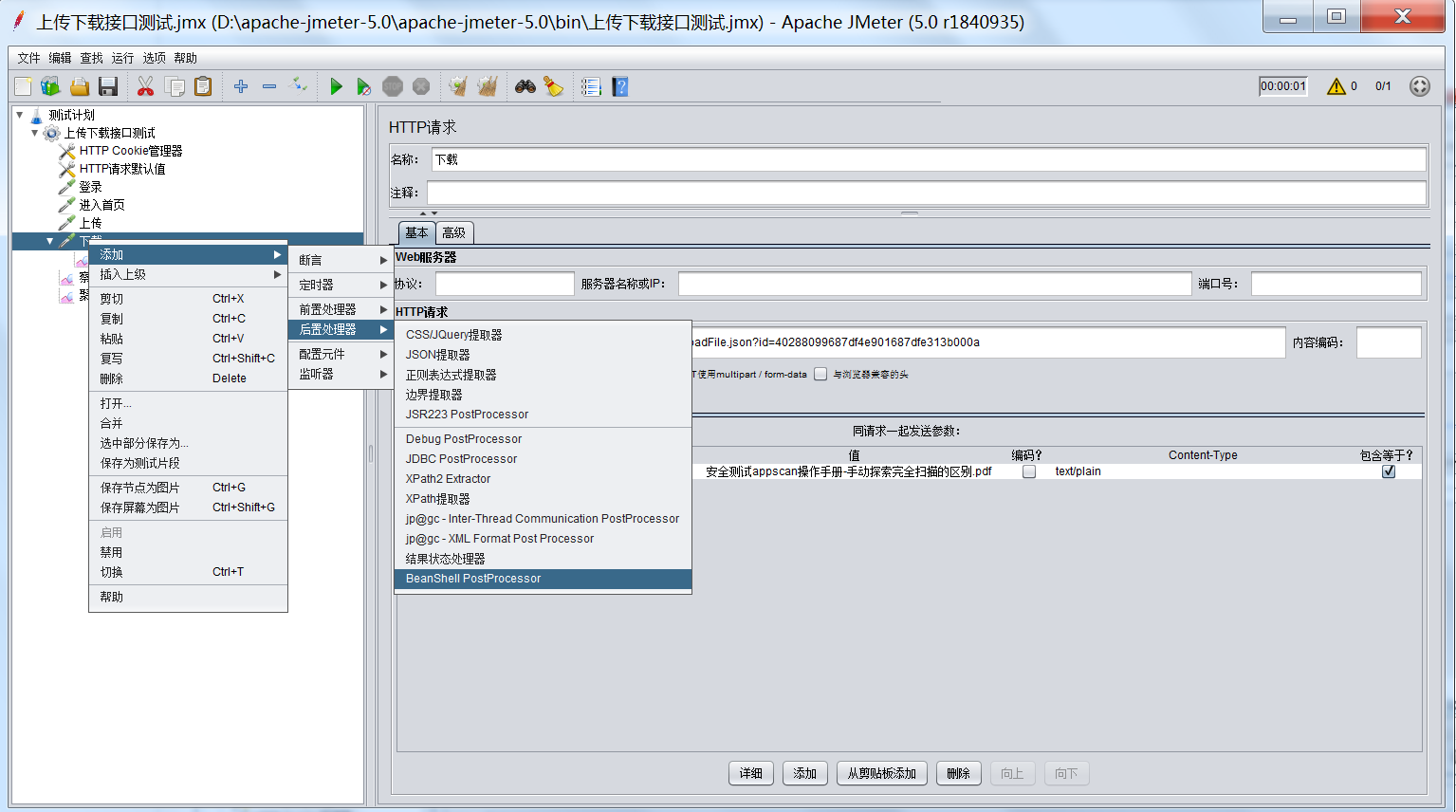Screen dimensions: 1456x812
Task: Click the text/plain Content-Type cell
Action: [1203, 471]
